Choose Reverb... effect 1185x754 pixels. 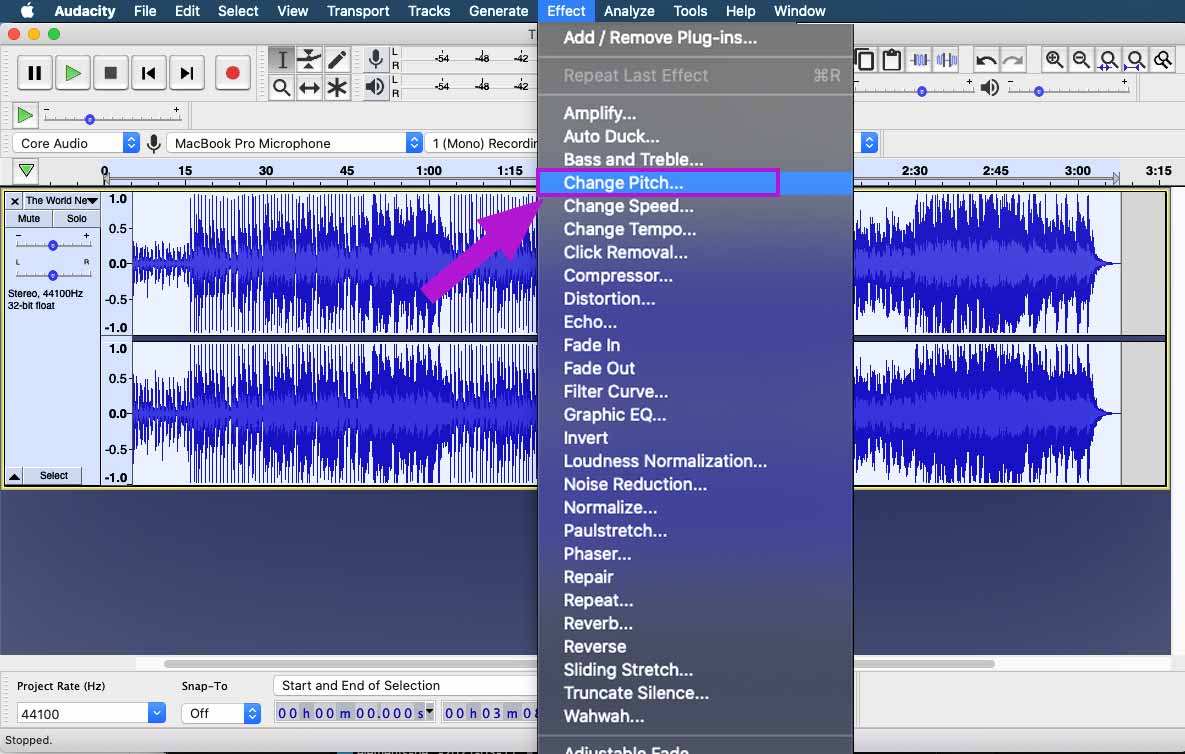tap(695, 623)
